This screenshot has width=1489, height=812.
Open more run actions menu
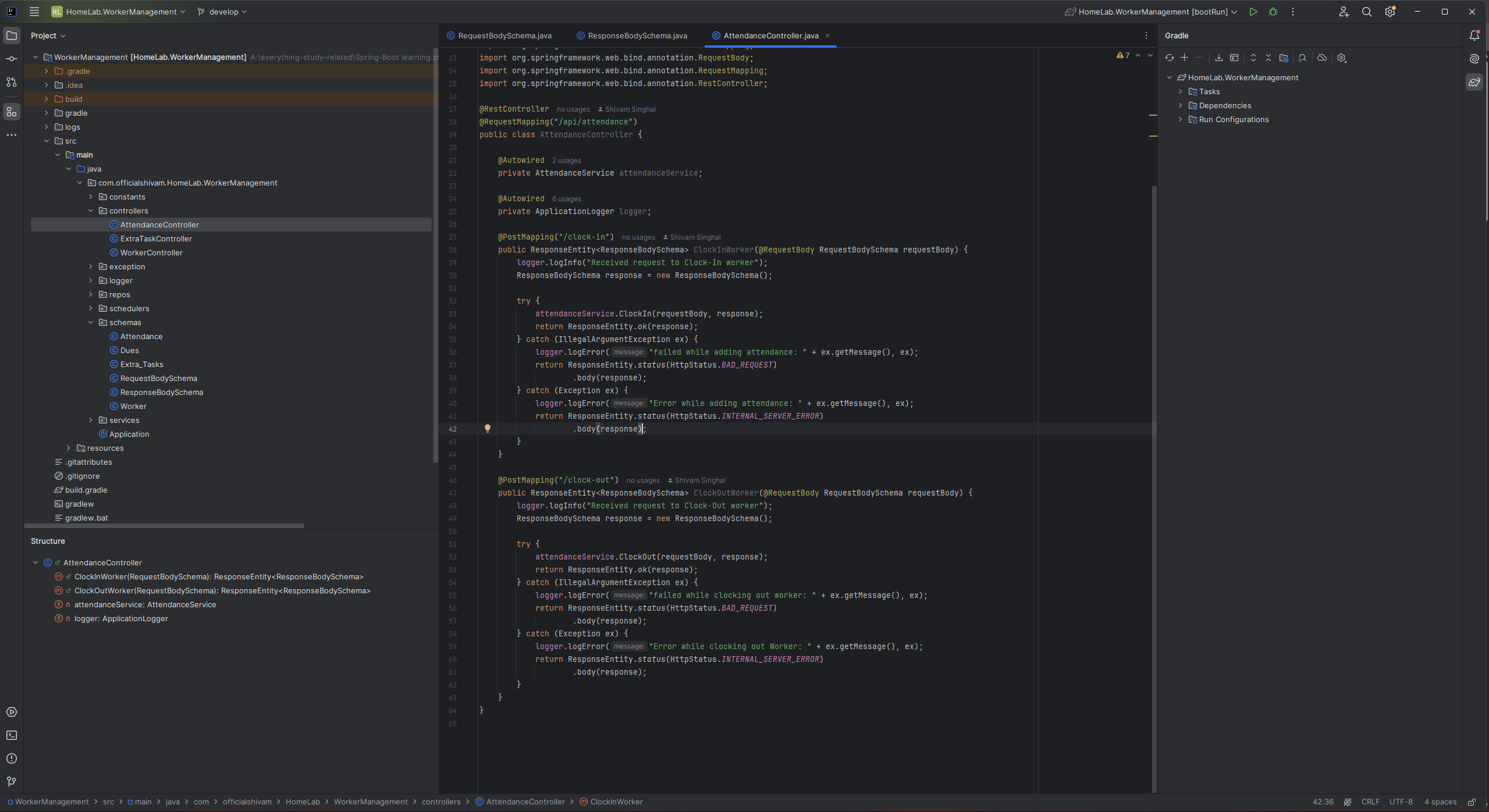pos(1293,12)
